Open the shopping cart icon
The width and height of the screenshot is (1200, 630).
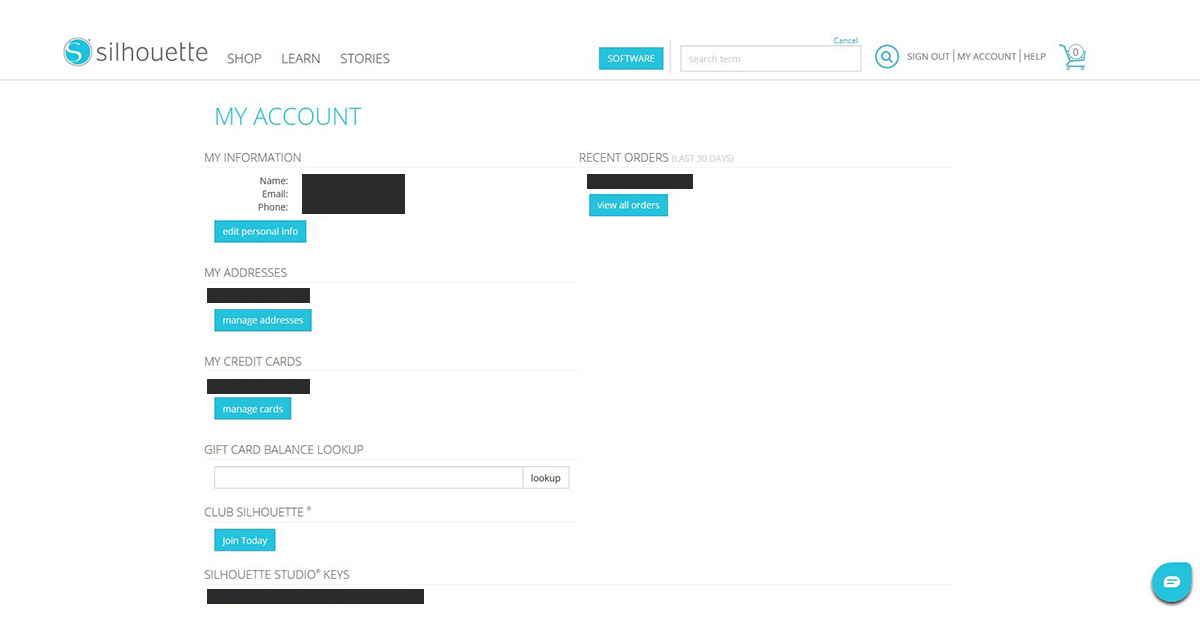click(1073, 57)
